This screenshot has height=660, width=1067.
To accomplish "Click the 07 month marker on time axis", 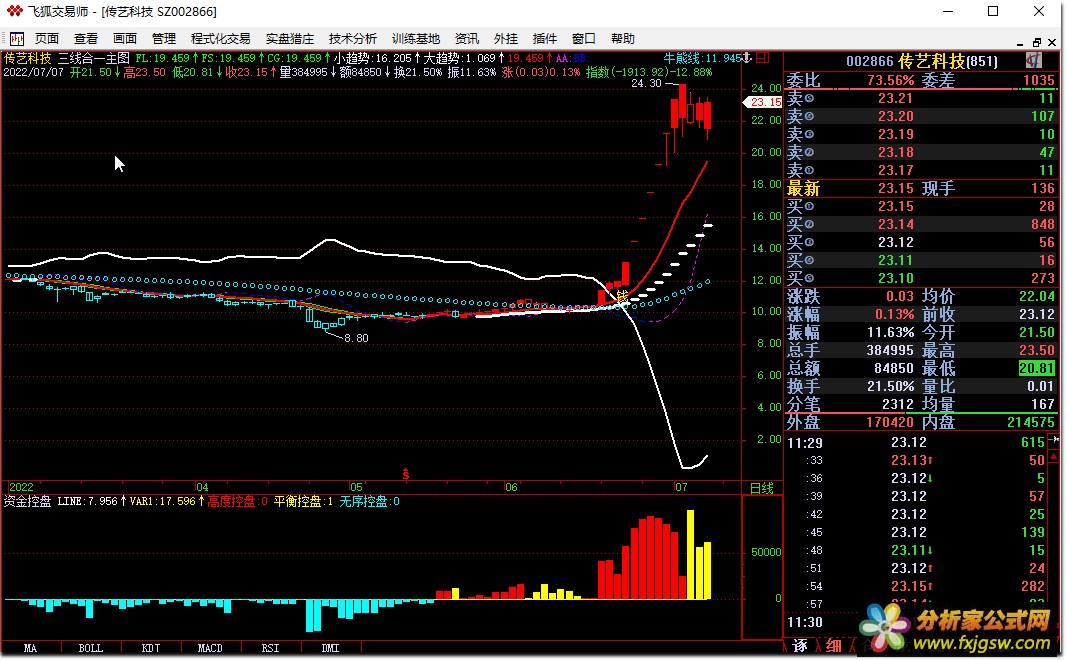I will pos(680,487).
